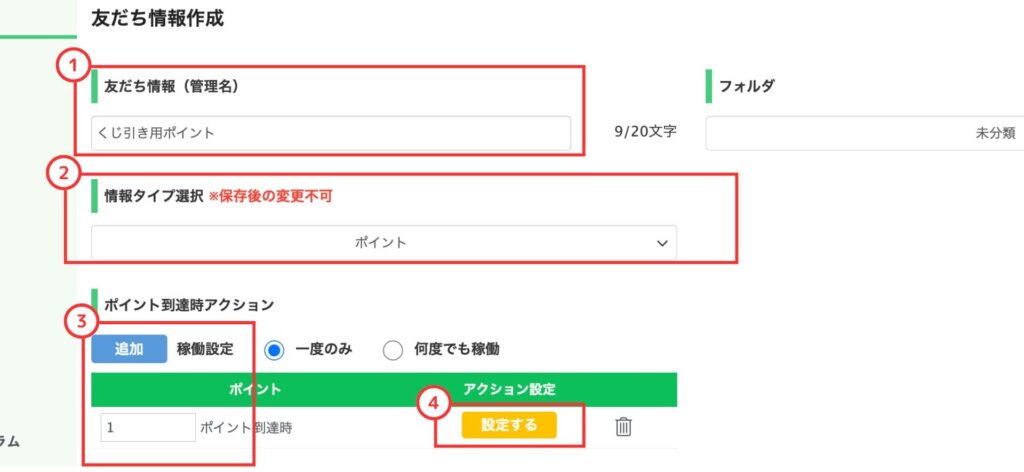Click the numbered annotation circle 1

74,66
